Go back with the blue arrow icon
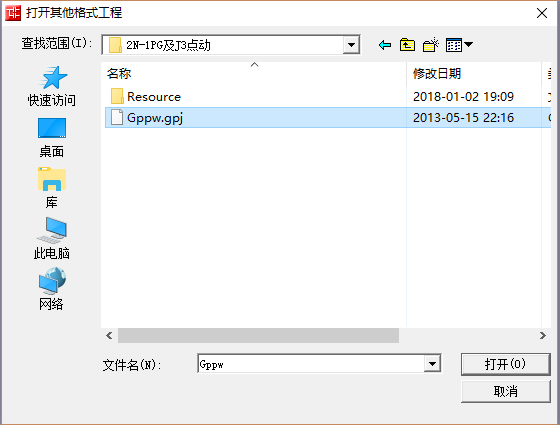Viewport: 560px width, 425px height. click(385, 45)
